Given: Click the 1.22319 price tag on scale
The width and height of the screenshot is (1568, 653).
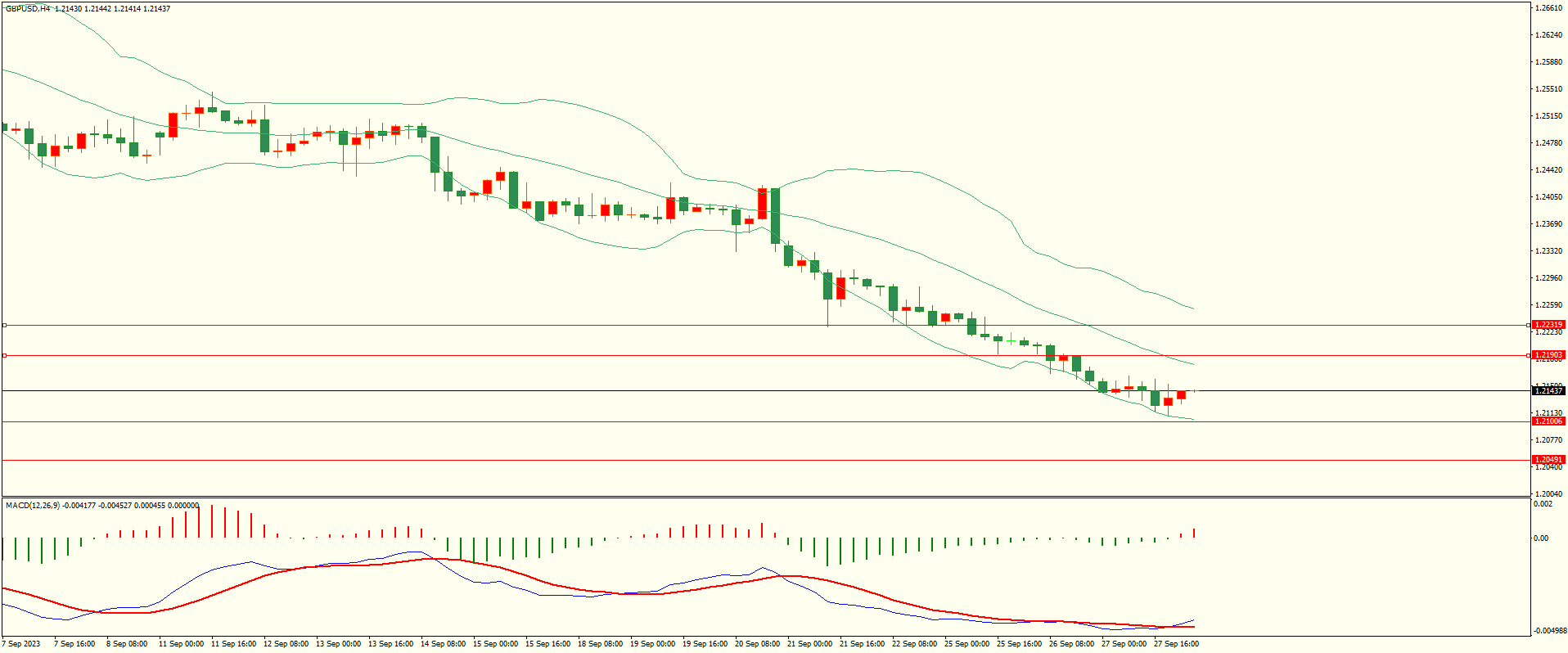Looking at the screenshot, I should click(x=1548, y=325).
